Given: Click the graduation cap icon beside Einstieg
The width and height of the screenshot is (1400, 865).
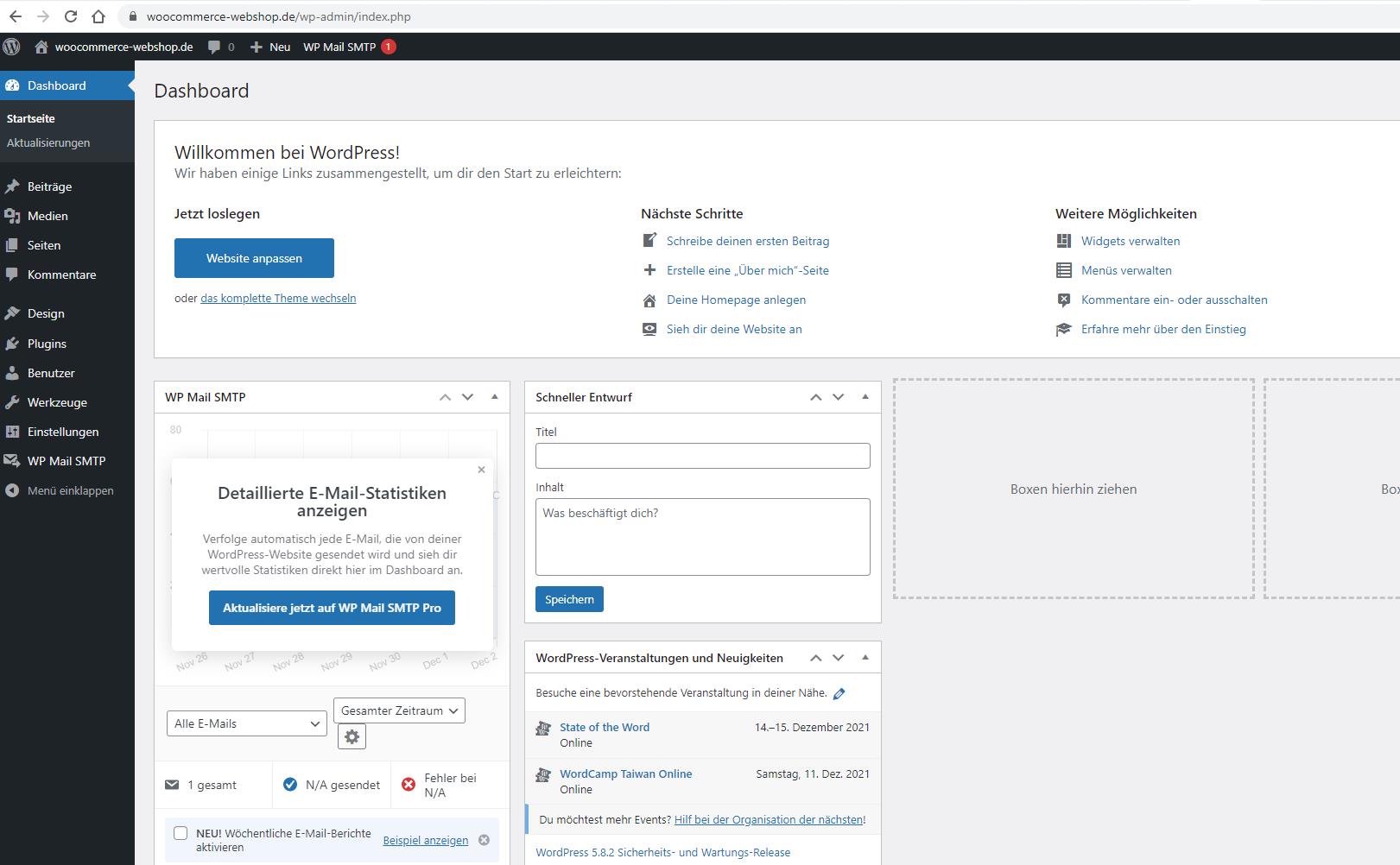Looking at the screenshot, I should click(x=1064, y=329).
